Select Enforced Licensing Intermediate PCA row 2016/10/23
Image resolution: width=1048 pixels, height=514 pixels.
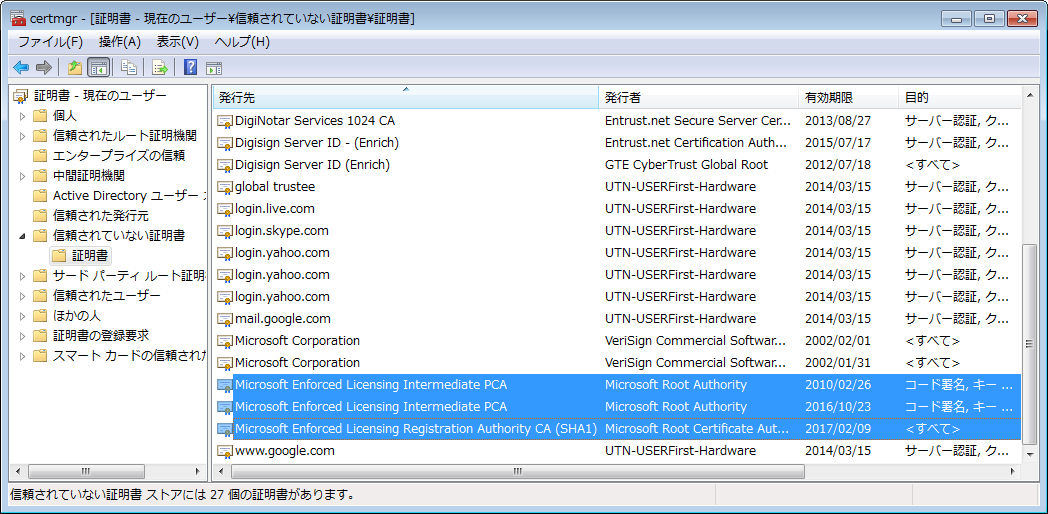coord(617,407)
